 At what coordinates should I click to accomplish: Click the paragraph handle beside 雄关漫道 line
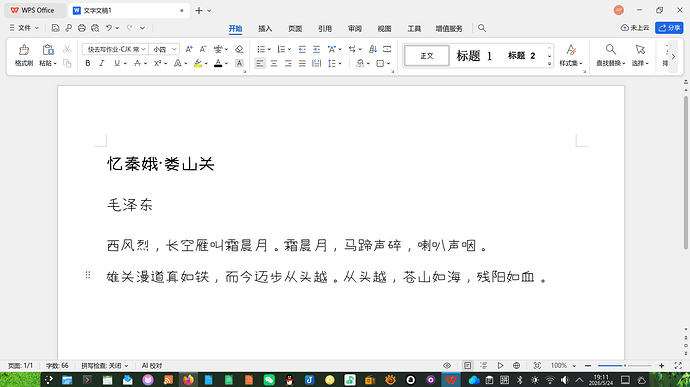pyautogui.click(x=88, y=275)
